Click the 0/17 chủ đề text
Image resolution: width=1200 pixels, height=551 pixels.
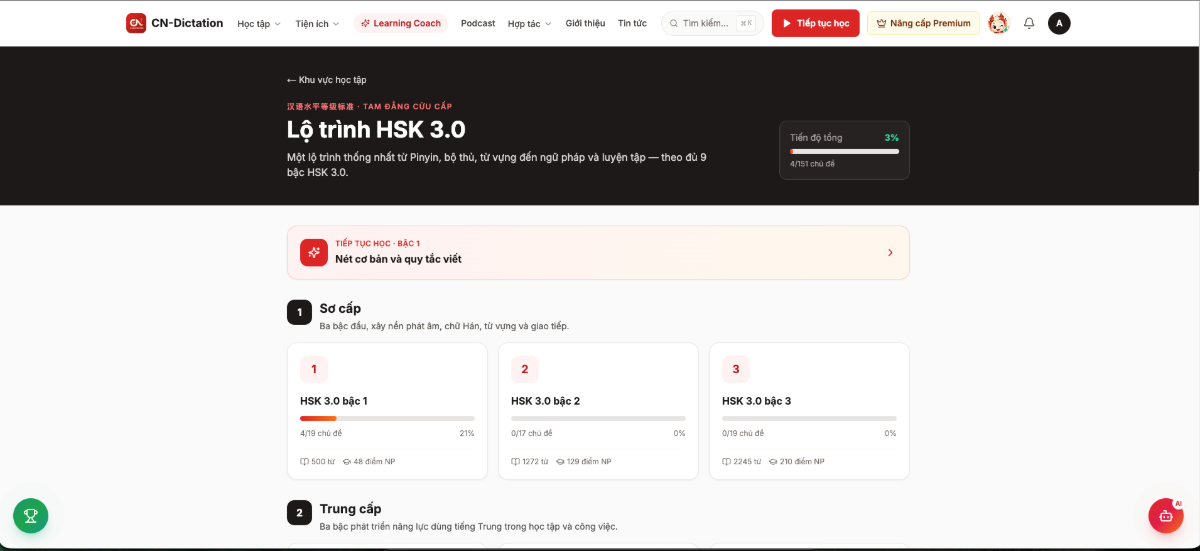[531, 433]
